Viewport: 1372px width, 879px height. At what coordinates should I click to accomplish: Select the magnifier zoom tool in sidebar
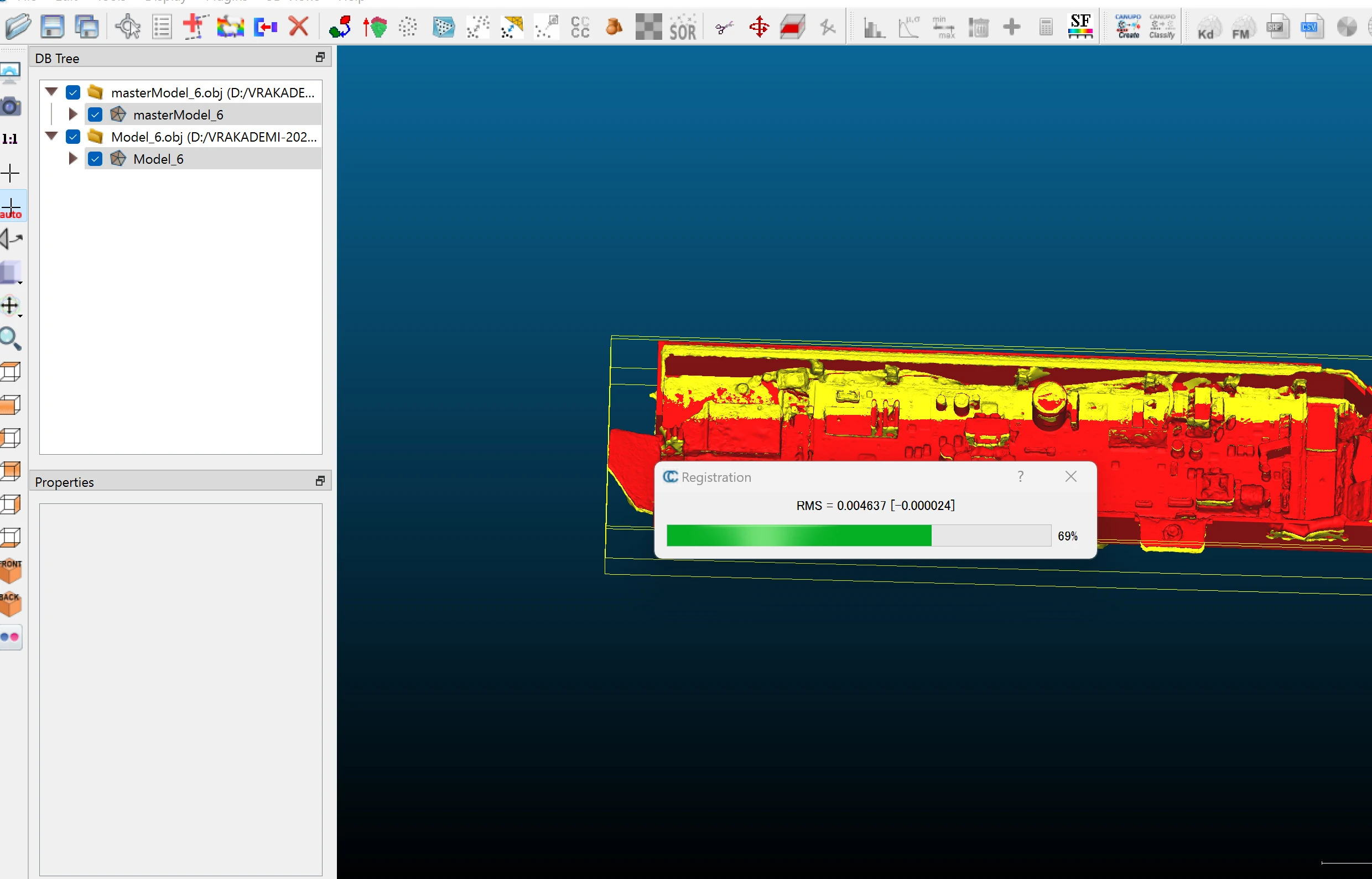coord(11,339)
